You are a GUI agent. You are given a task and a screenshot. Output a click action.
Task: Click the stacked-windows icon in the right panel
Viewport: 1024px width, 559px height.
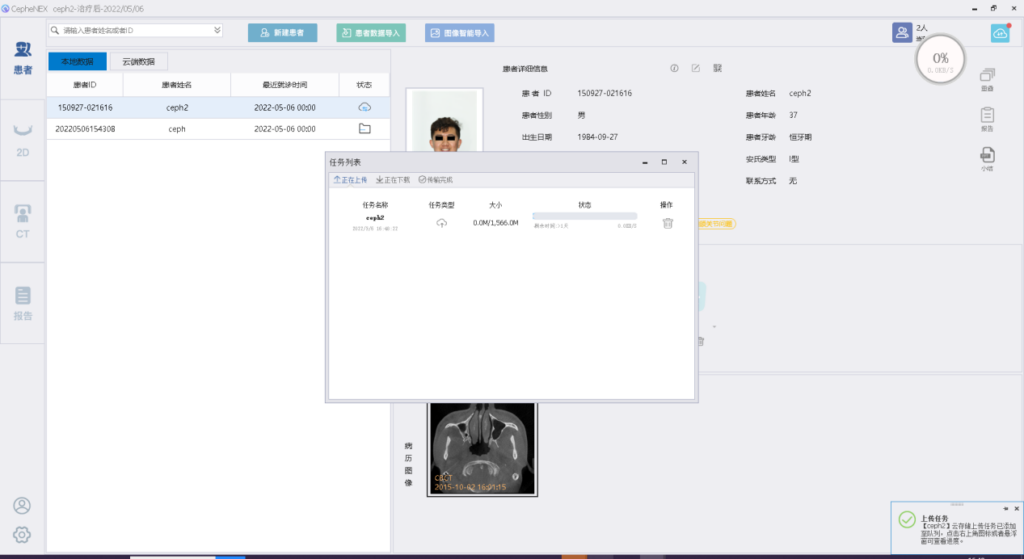click(x=987, y=74)
